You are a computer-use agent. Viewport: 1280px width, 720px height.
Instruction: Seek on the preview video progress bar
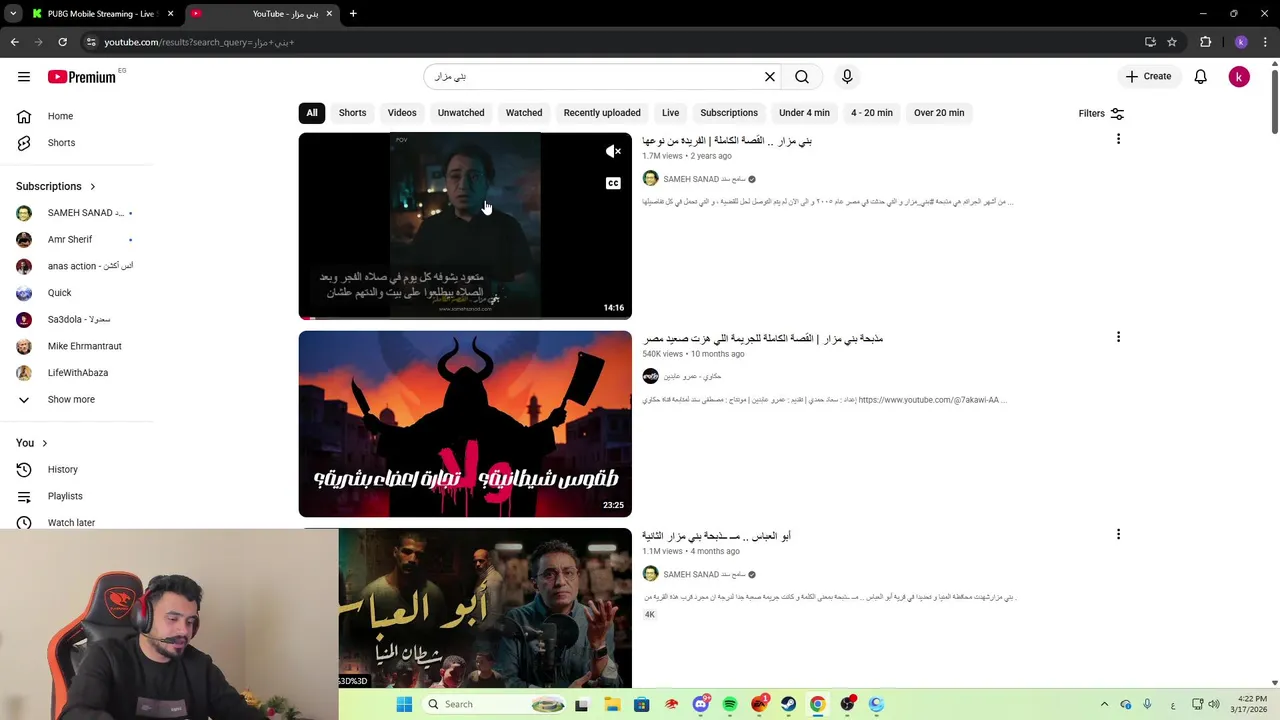[465, 318]
